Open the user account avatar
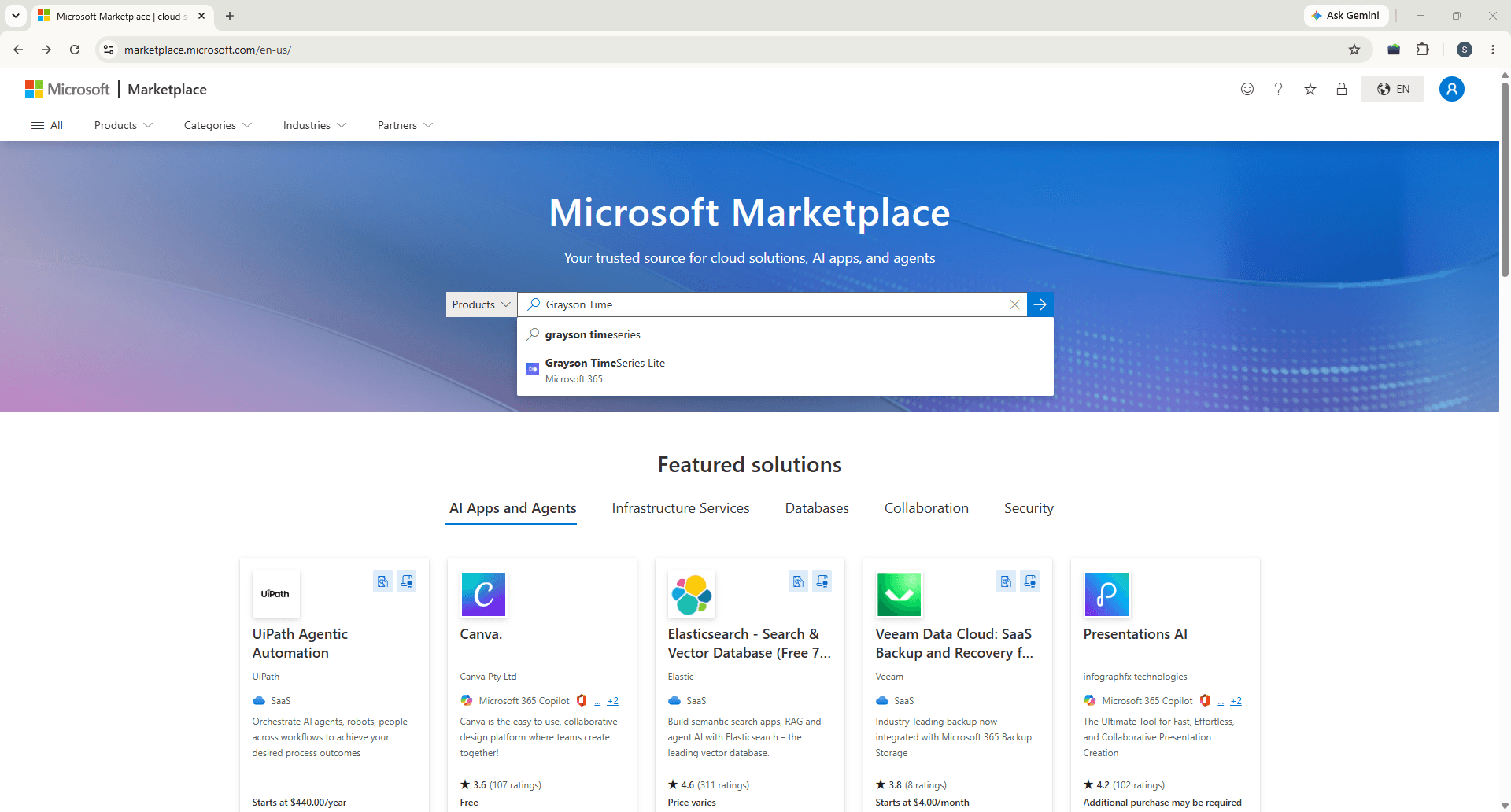 1452,89
